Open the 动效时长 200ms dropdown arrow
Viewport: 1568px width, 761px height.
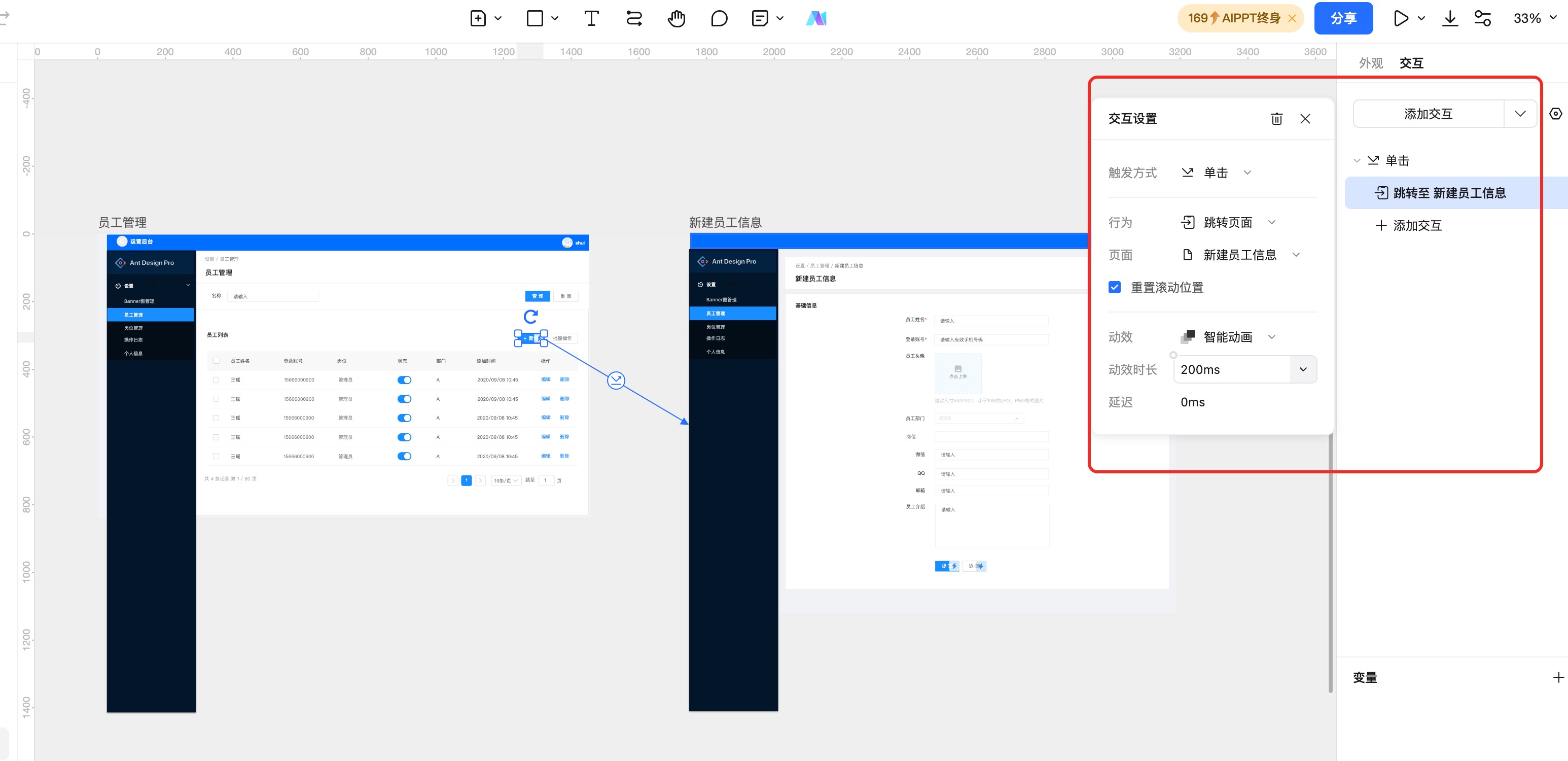pyautogui.click(x=1303, y=369)
